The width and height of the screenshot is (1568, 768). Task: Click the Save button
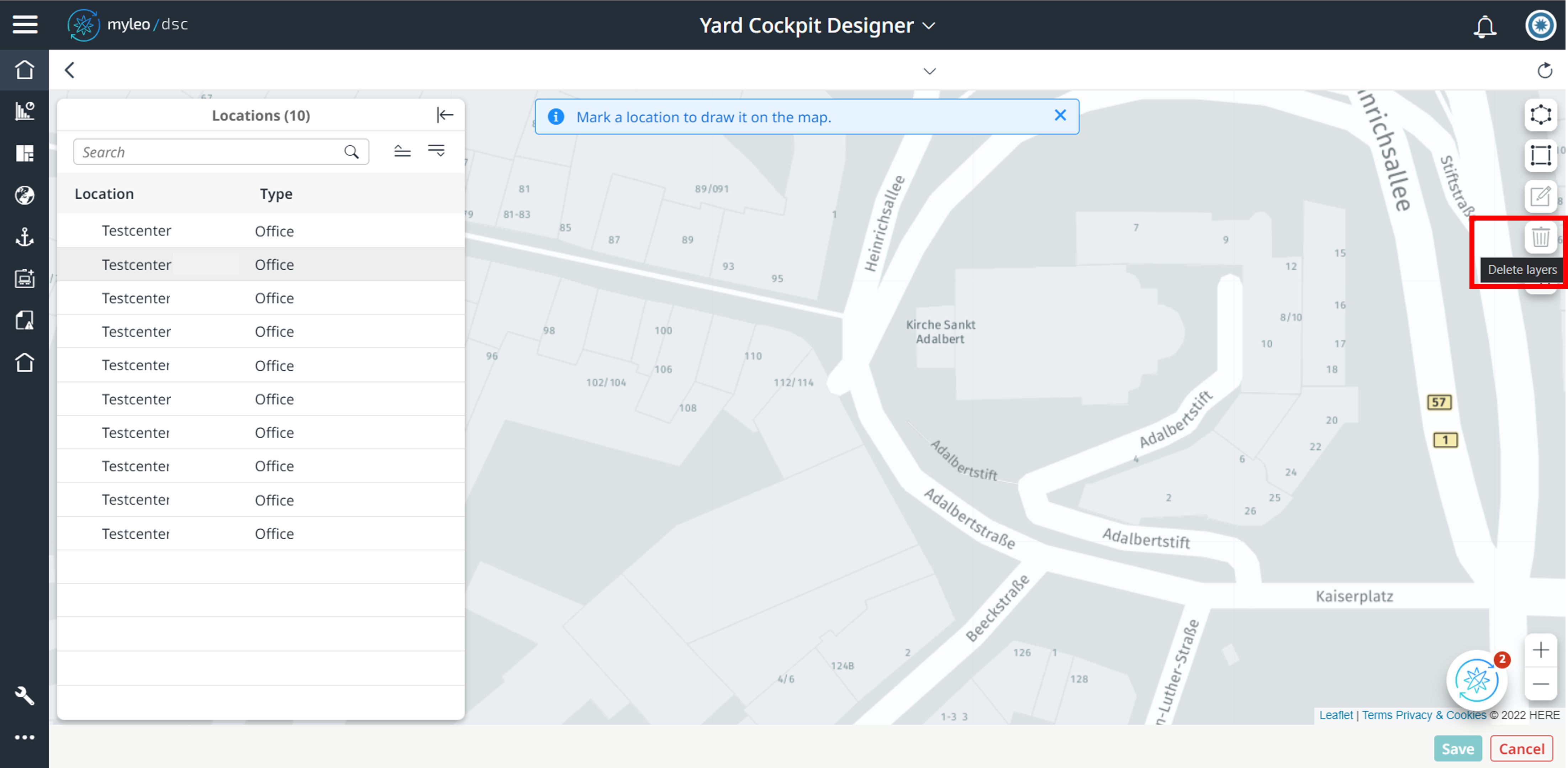(x=1457, y=748)
